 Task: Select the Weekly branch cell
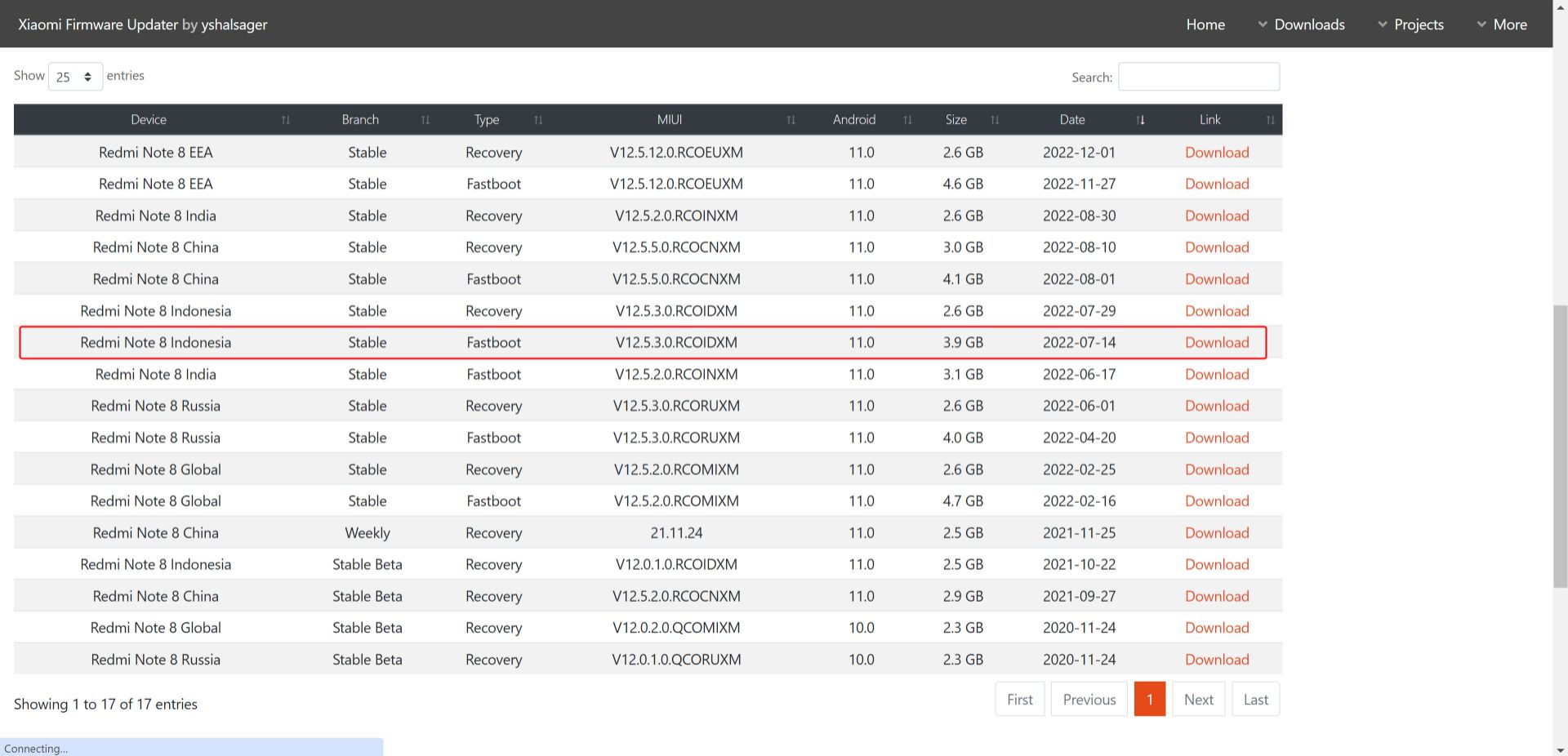click(367, 533)
